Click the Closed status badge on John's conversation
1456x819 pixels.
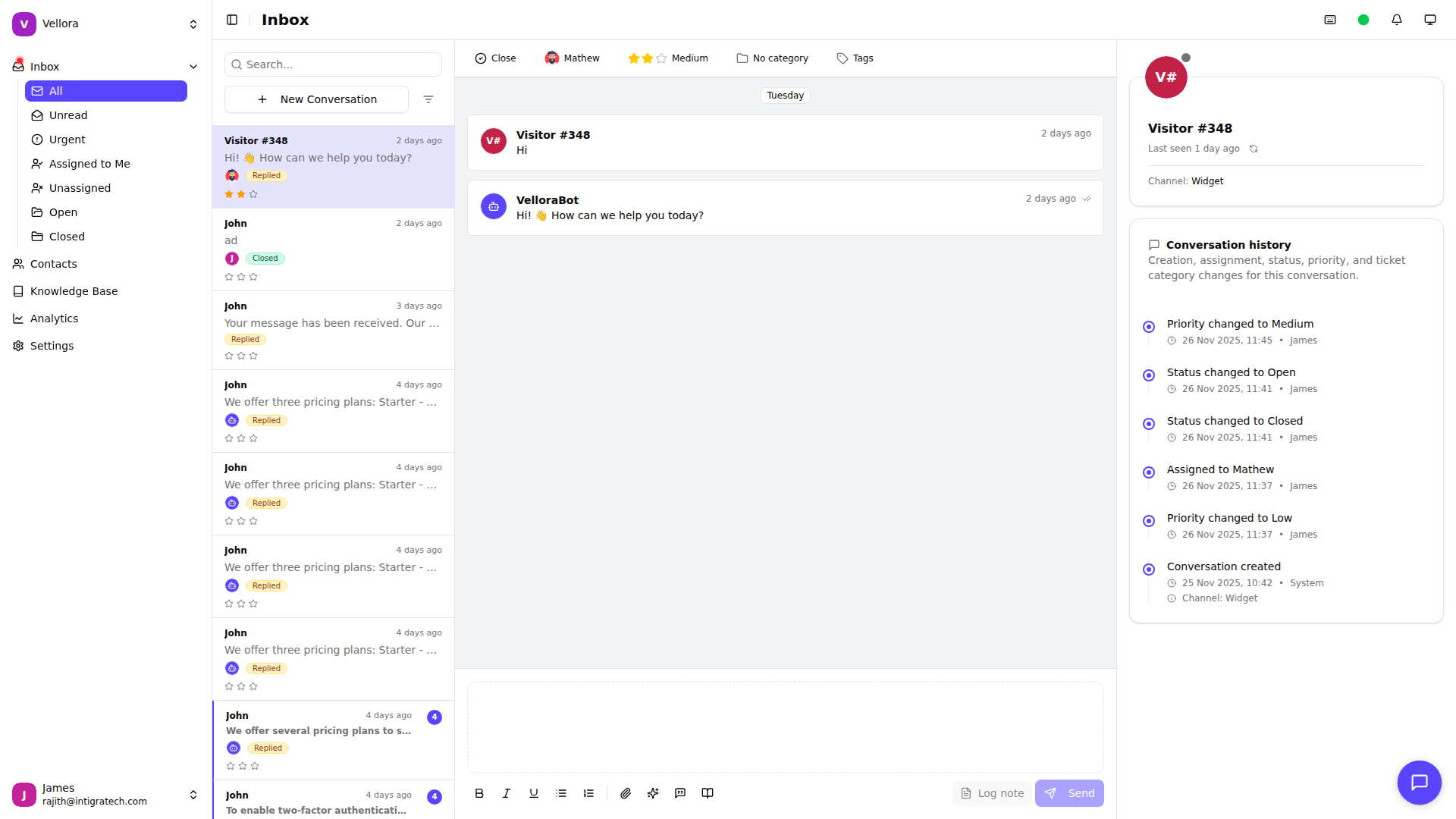coord(265,259)
